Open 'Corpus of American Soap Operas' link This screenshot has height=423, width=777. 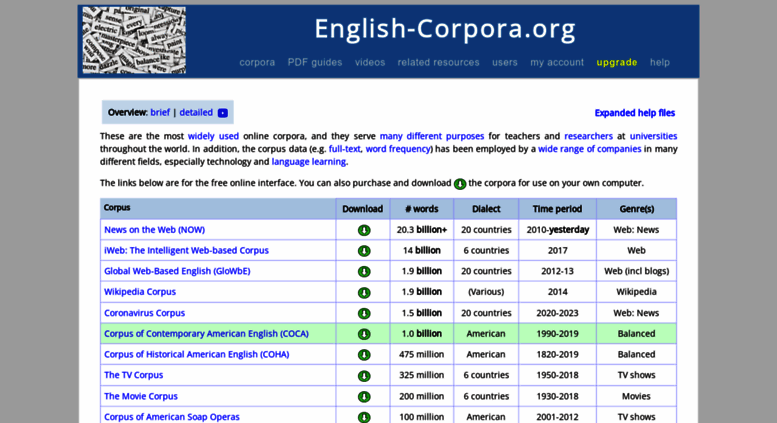pyautogui.click(x=171, y=417)
